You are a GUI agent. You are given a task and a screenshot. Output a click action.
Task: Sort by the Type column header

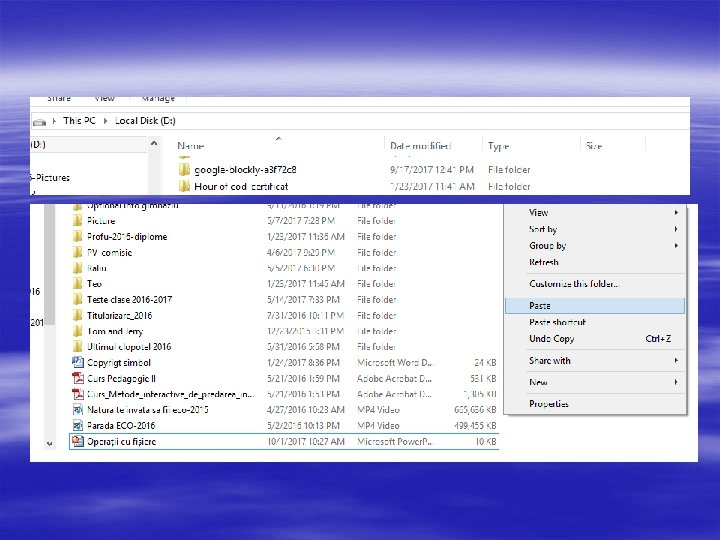[x=498, y=146]
